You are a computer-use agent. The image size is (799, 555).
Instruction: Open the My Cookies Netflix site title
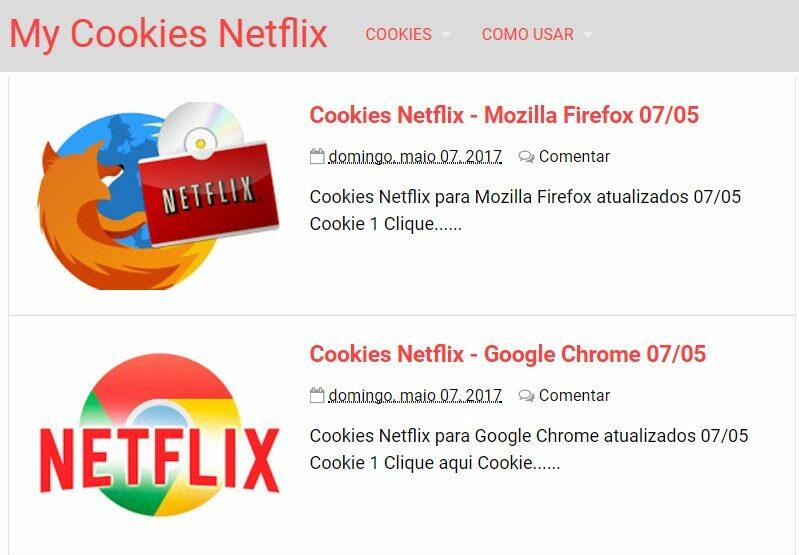click(168, 34)
